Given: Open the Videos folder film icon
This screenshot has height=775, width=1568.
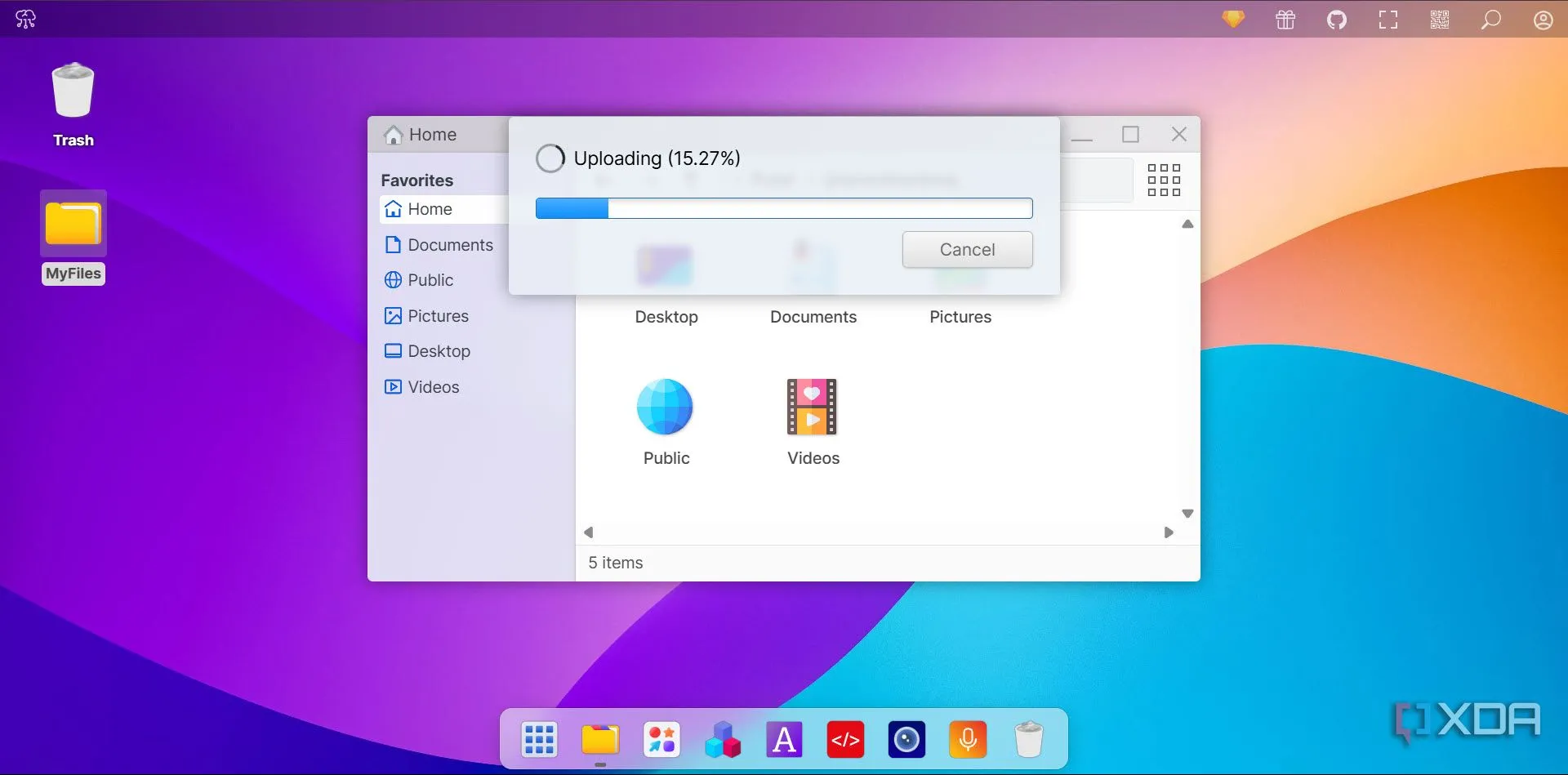Looking at the screenshot, I should (812, 408).
